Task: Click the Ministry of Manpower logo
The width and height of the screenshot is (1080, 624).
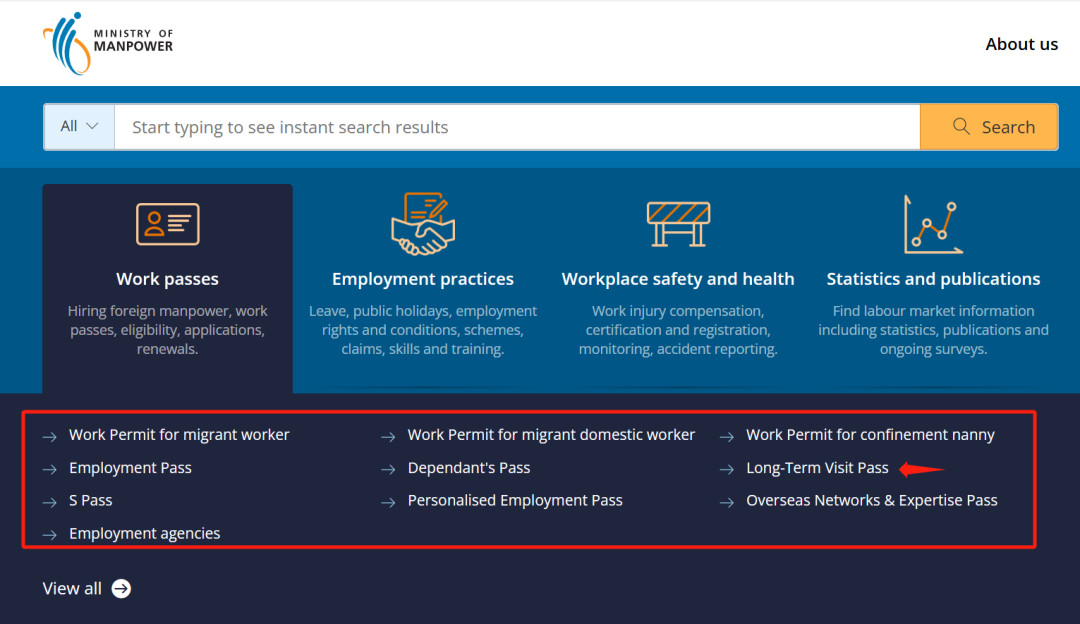Action: tap(108, 43)
